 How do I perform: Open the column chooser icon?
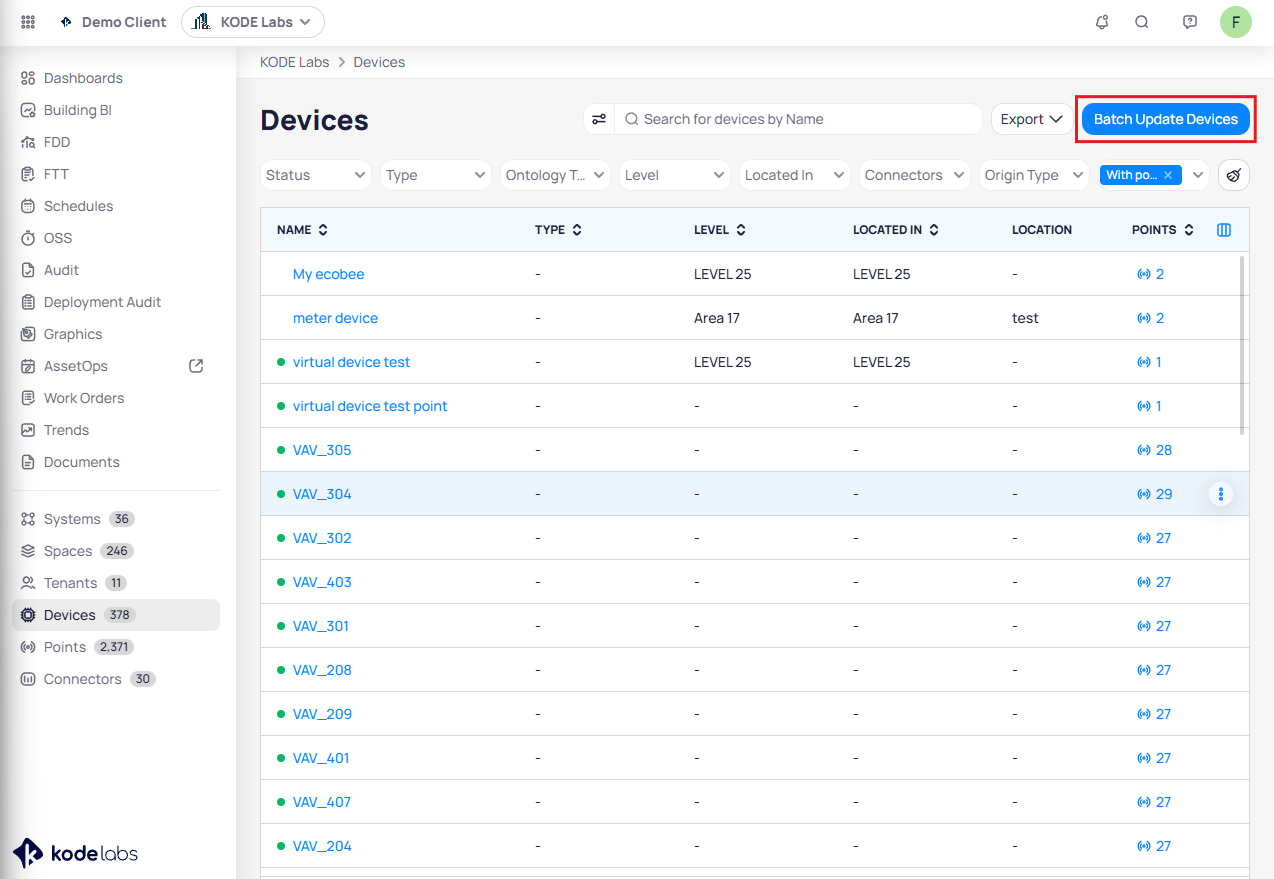click(x=1223, y=230)
